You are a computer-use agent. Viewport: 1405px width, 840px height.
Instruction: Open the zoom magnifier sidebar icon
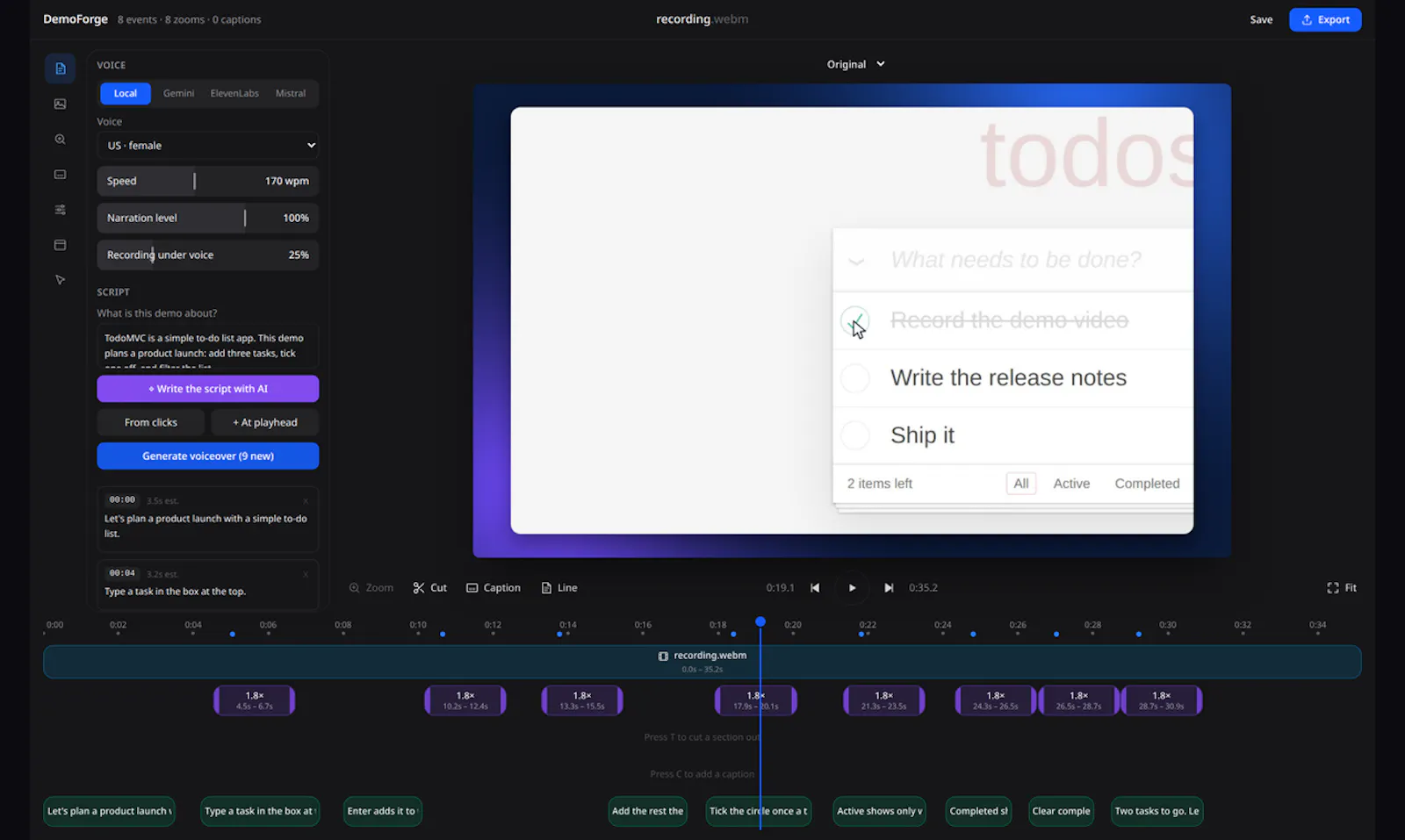pyautogui.click(x=60, y=139)
